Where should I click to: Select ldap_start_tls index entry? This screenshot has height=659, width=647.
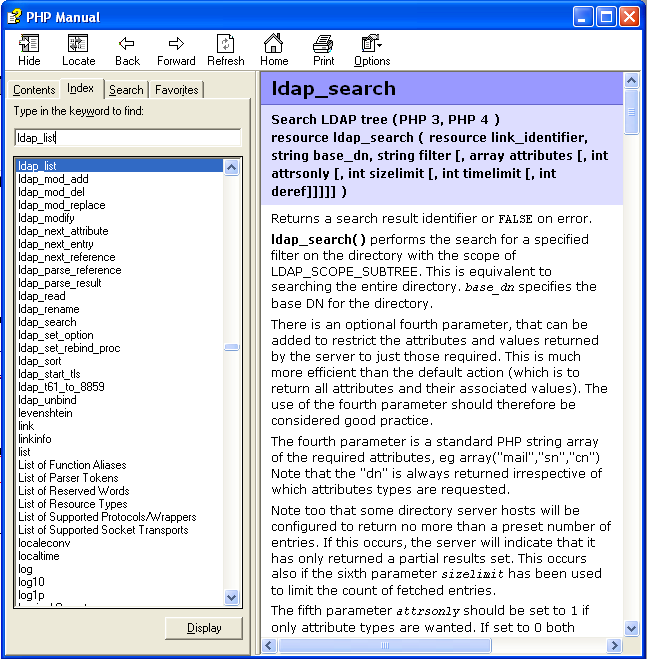(x=49, y=374)
